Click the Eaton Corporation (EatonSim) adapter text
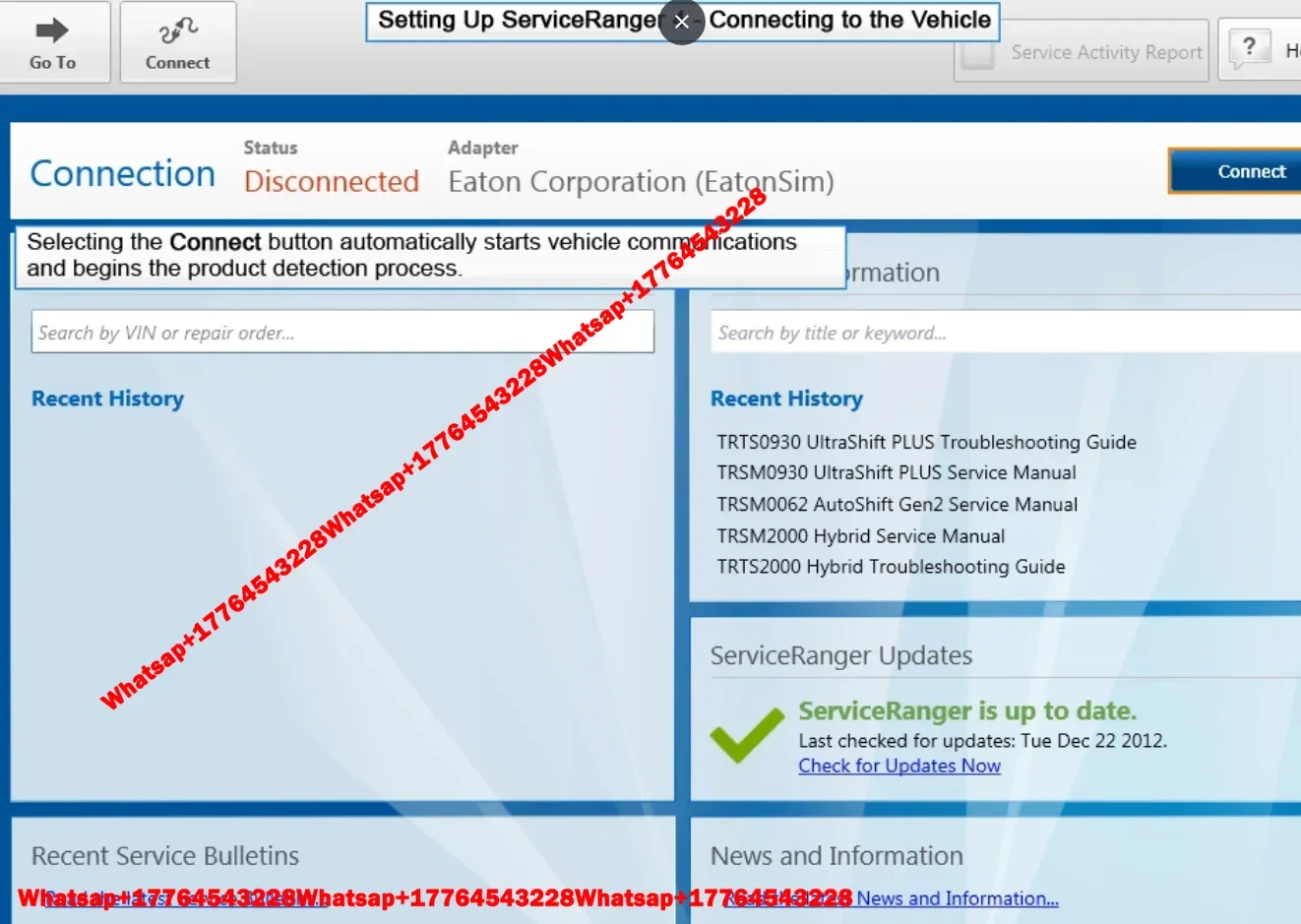1301x924 pixels. [x=641, y=182]
